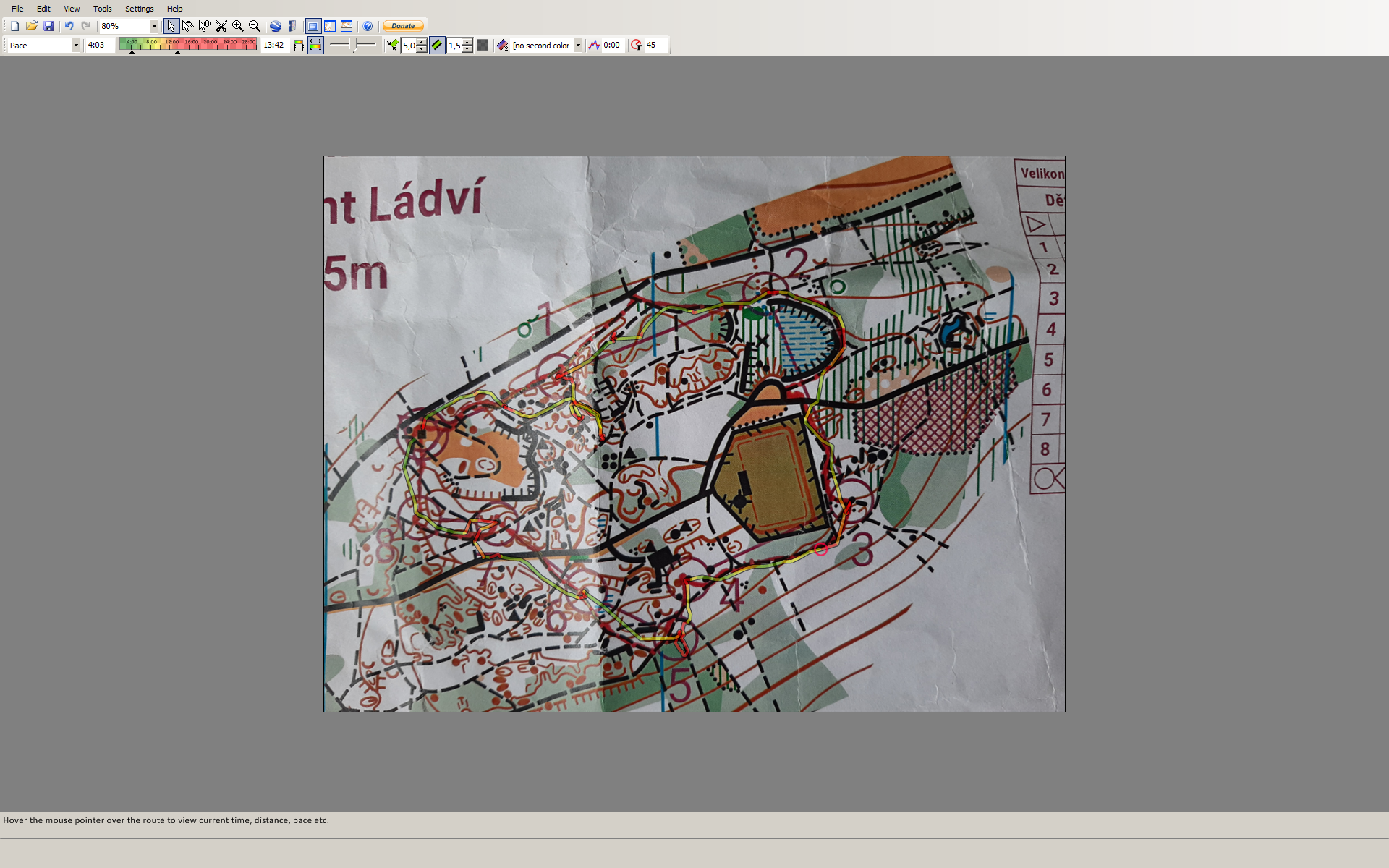Click the Donate button
Screen dimensions: 1389x868
(403, 26)
